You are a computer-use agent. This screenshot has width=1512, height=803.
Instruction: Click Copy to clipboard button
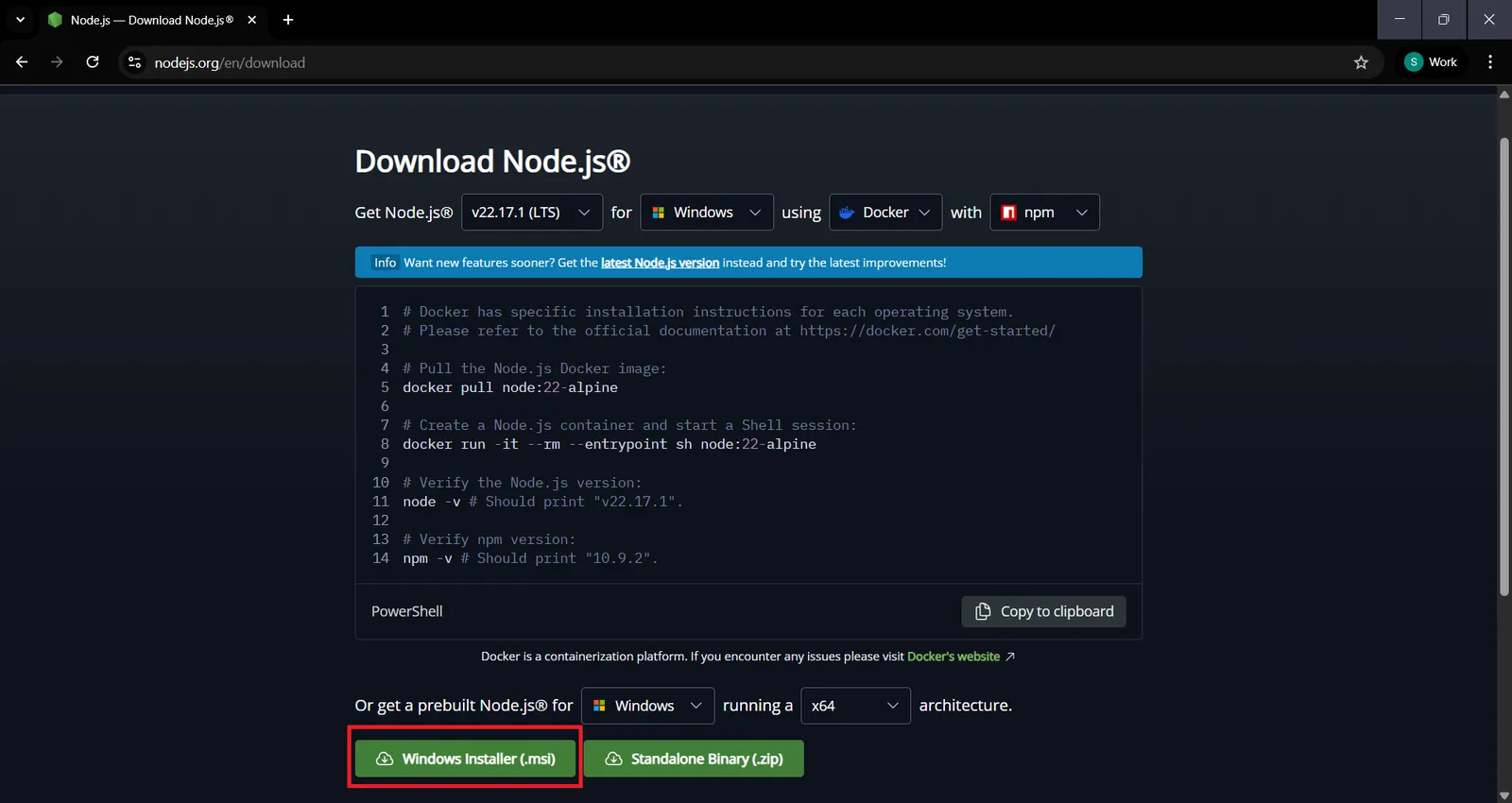point(1043,611)
